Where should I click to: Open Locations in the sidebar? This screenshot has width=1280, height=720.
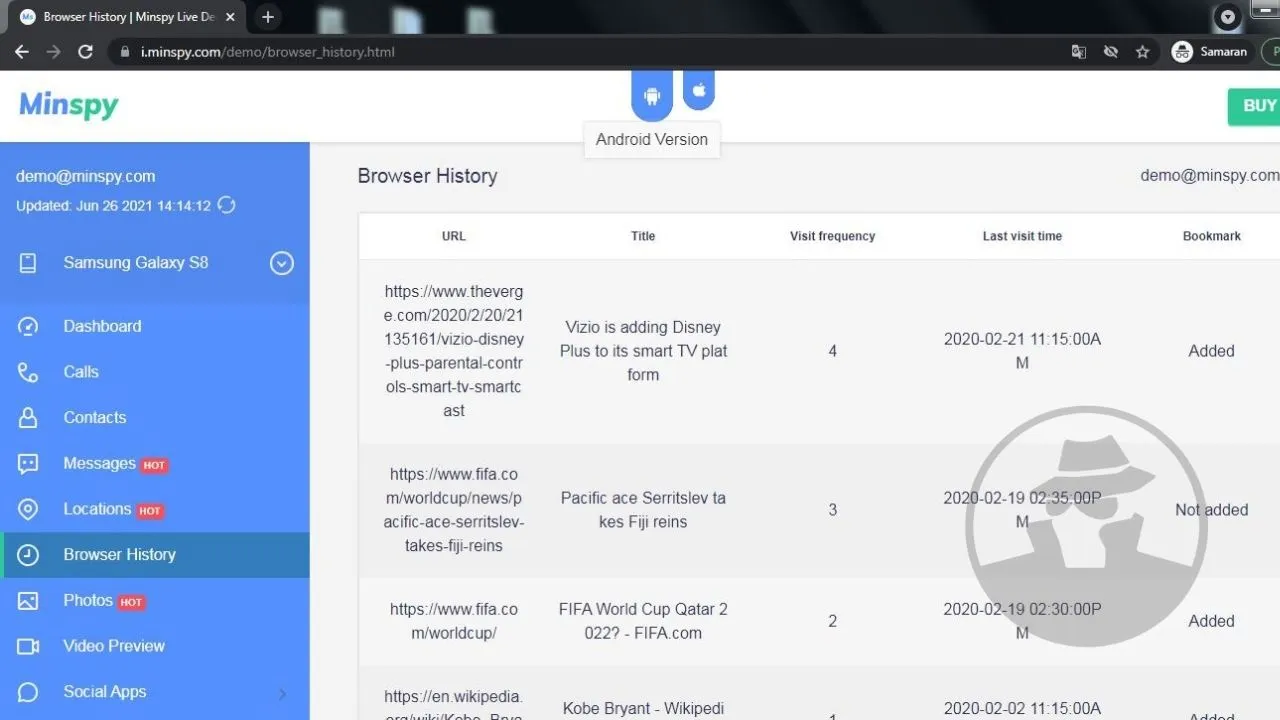point(97,509)
